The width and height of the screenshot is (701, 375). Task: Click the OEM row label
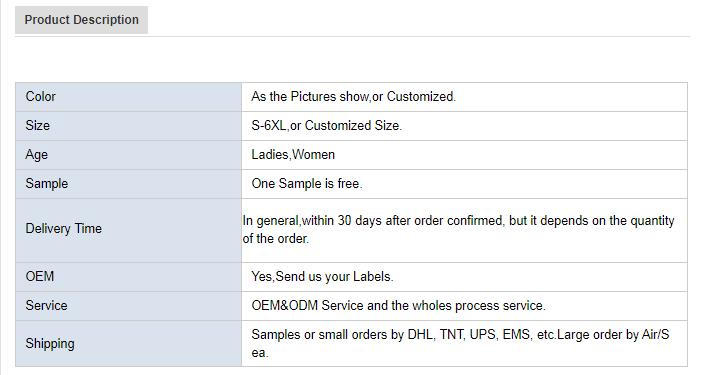128,277
